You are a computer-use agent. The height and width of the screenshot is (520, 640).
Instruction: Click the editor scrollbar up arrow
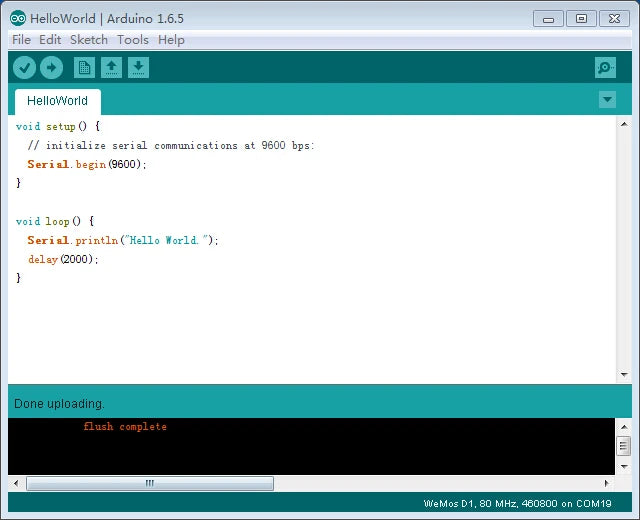624,123
